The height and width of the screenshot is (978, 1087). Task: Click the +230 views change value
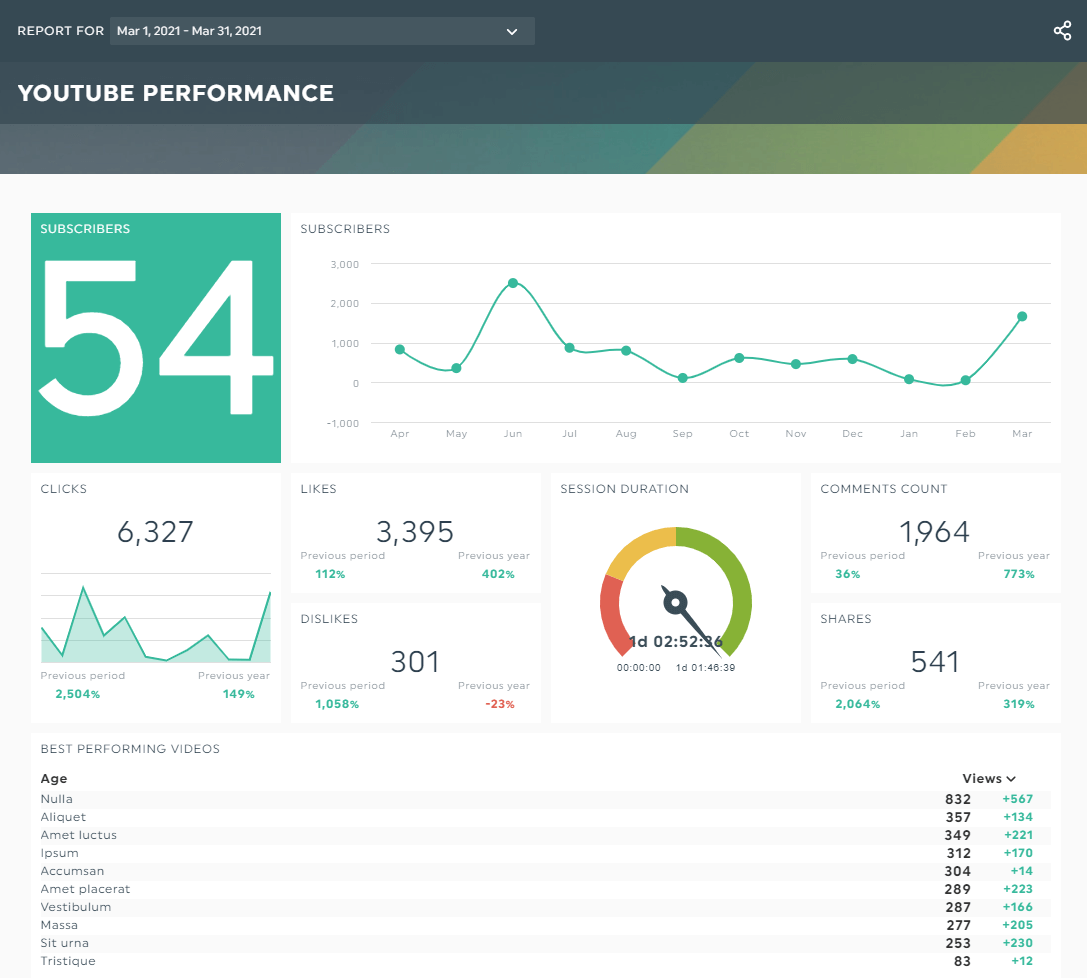pos(1018,943)
